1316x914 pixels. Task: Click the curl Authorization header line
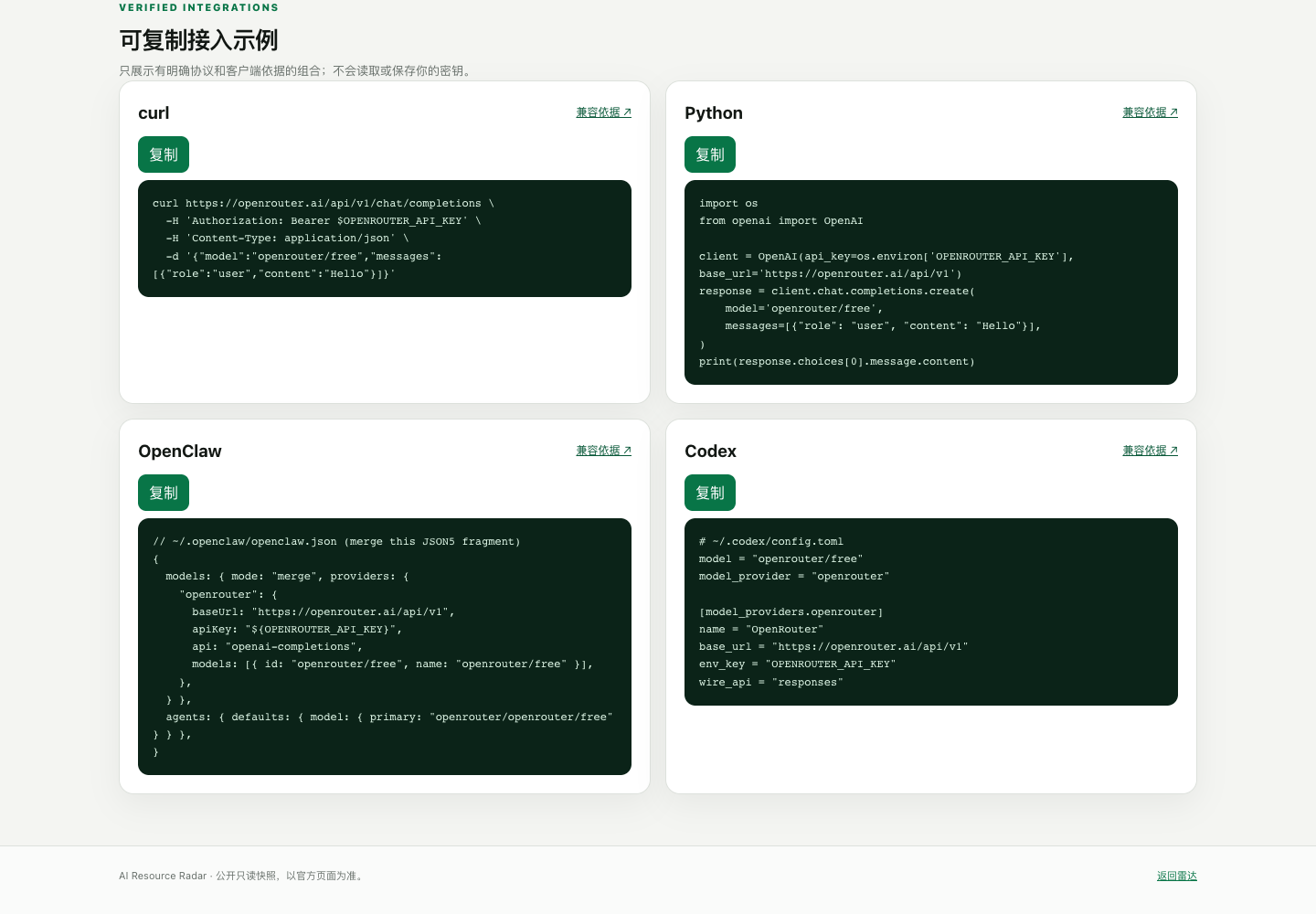[x=324, y=221]
